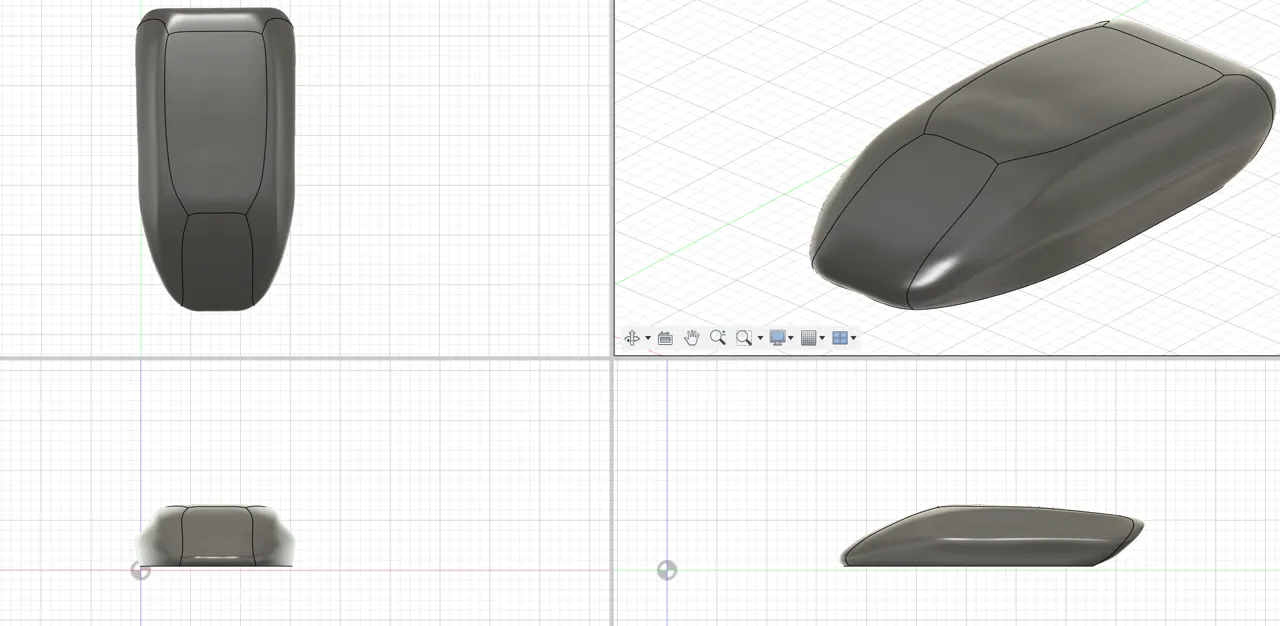
Task: Expand the Zoom Window options dropdown
Action: [760, 338]
